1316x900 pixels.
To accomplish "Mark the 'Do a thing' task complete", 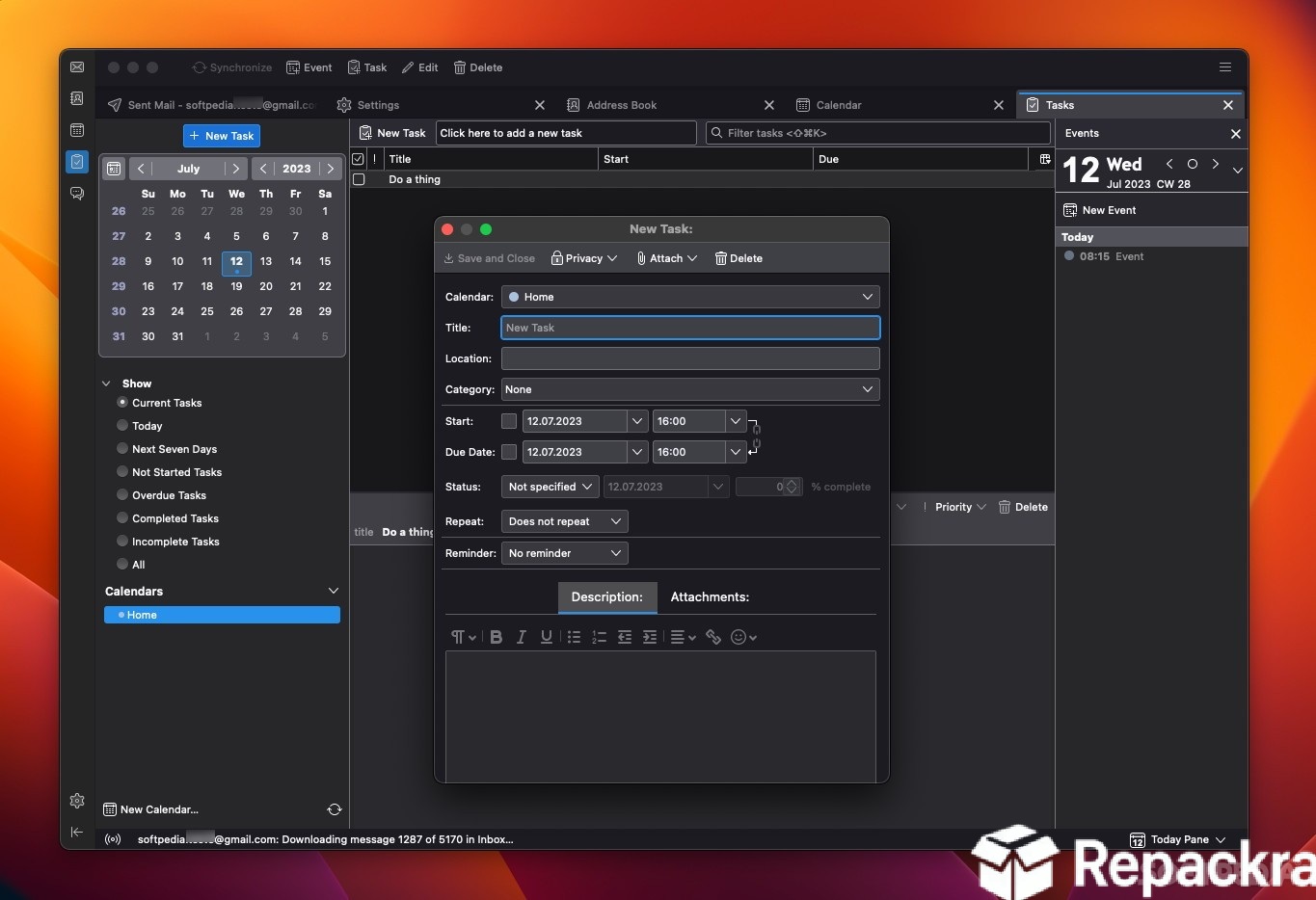I will [359, 180].
